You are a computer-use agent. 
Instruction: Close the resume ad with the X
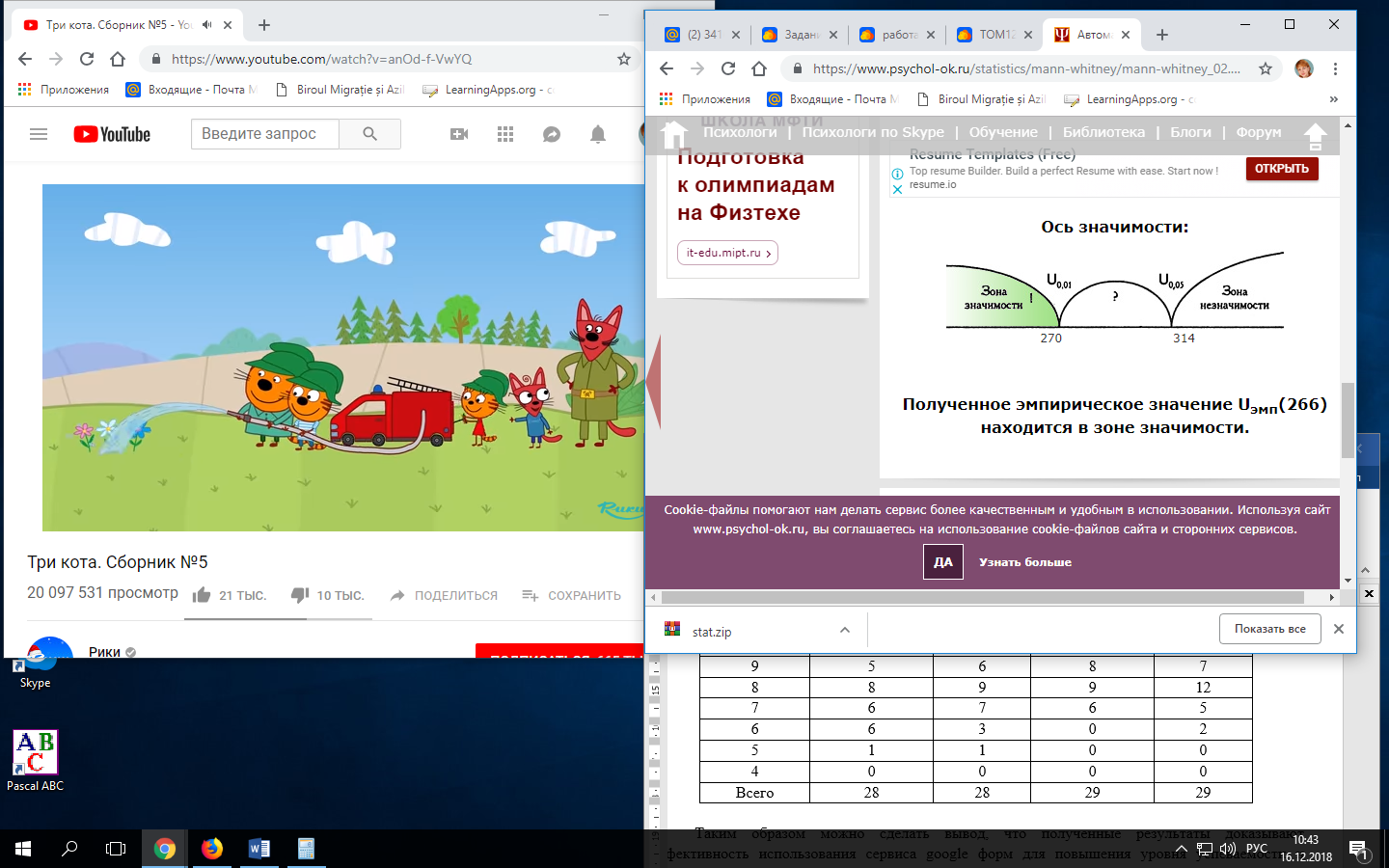point(897,189)
